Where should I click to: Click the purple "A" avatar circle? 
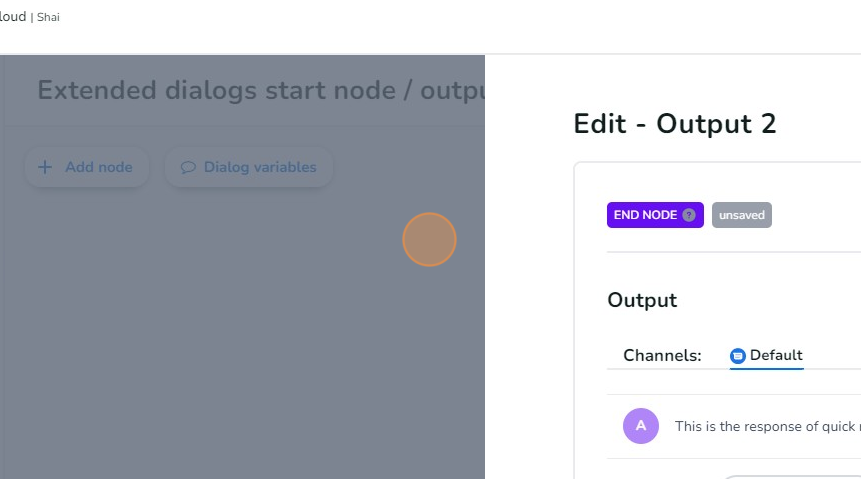[x=641, y=425]
